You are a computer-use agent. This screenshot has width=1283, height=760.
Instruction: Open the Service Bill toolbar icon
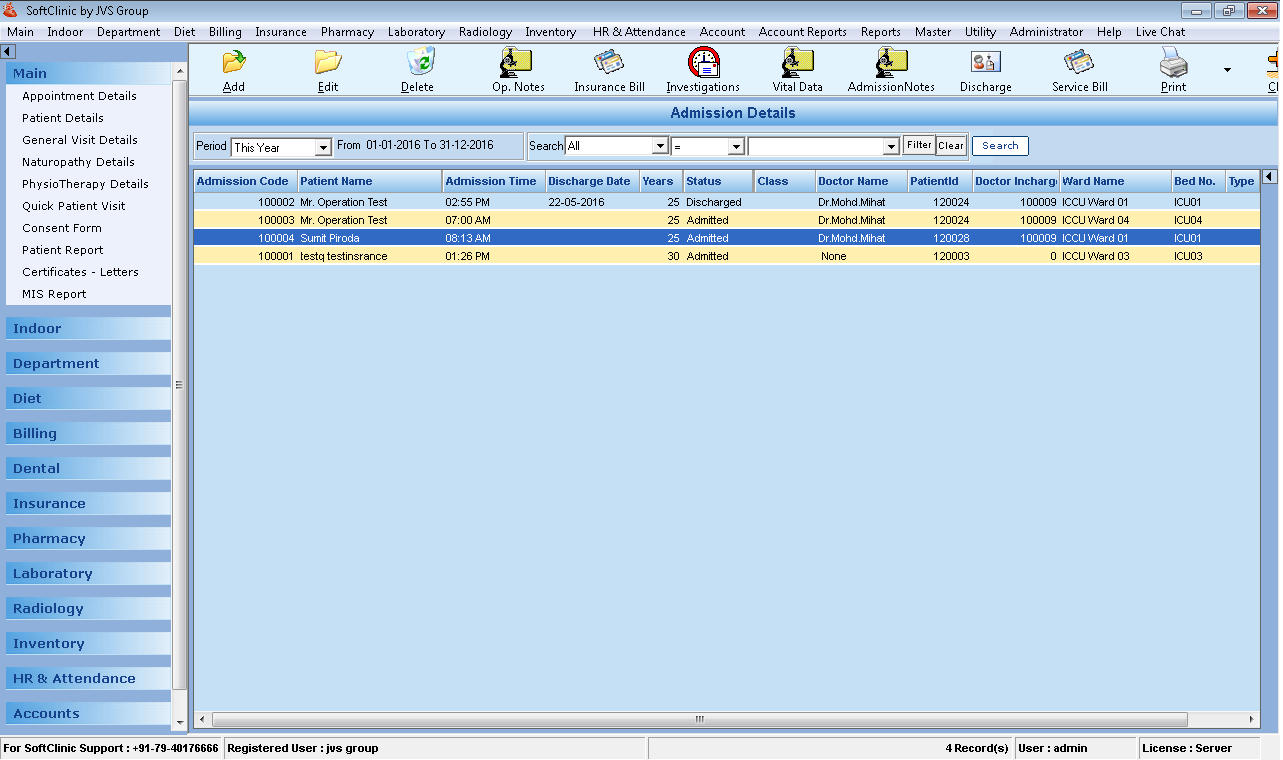[1079, 63]
